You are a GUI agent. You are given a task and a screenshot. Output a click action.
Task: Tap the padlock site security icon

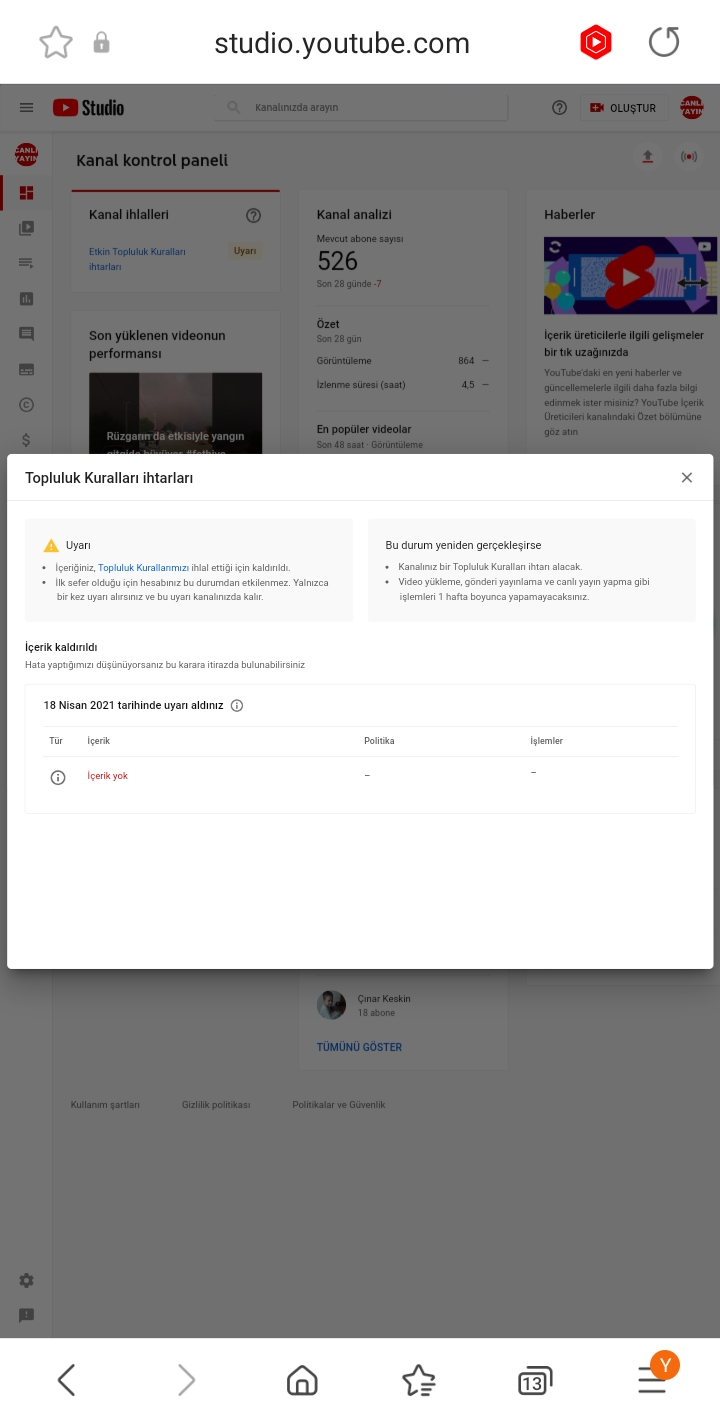tap(101, 42)
